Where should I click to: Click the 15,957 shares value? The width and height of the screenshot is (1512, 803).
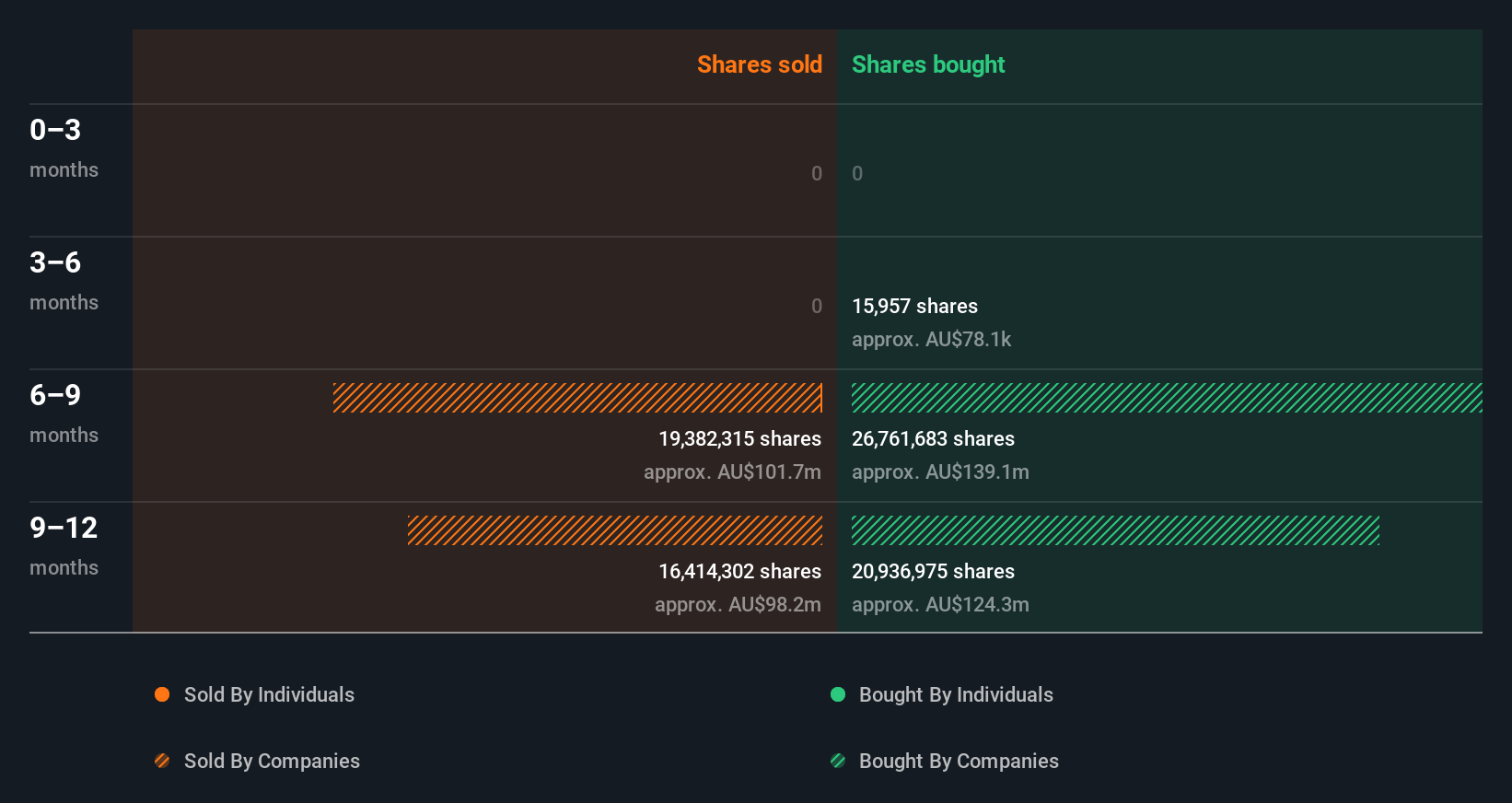[x=914, y=306]
